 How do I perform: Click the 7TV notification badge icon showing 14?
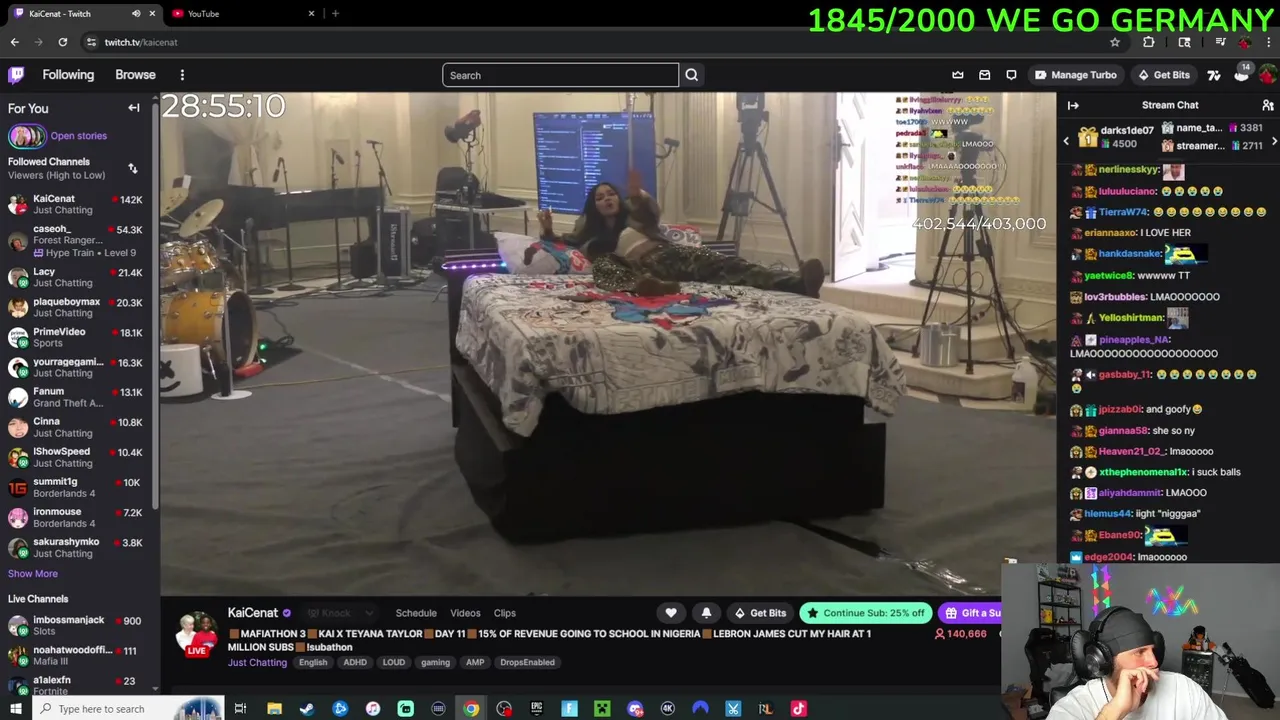[x=1241, y=74]
